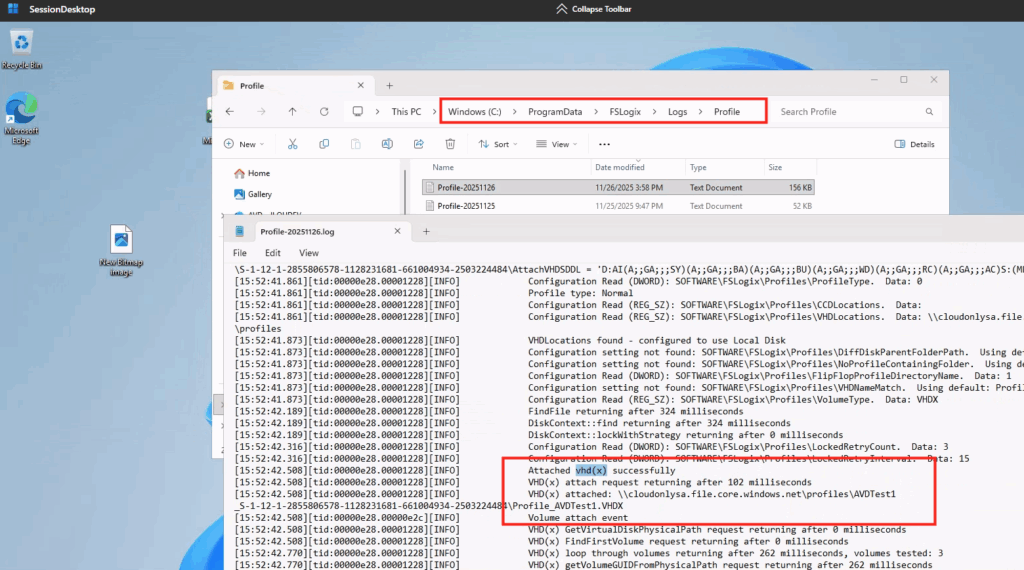The width and height of the screenshot is (1024, 570).
Task: Open the Edit menu in Notepad
Action: (x=272, y=253)
